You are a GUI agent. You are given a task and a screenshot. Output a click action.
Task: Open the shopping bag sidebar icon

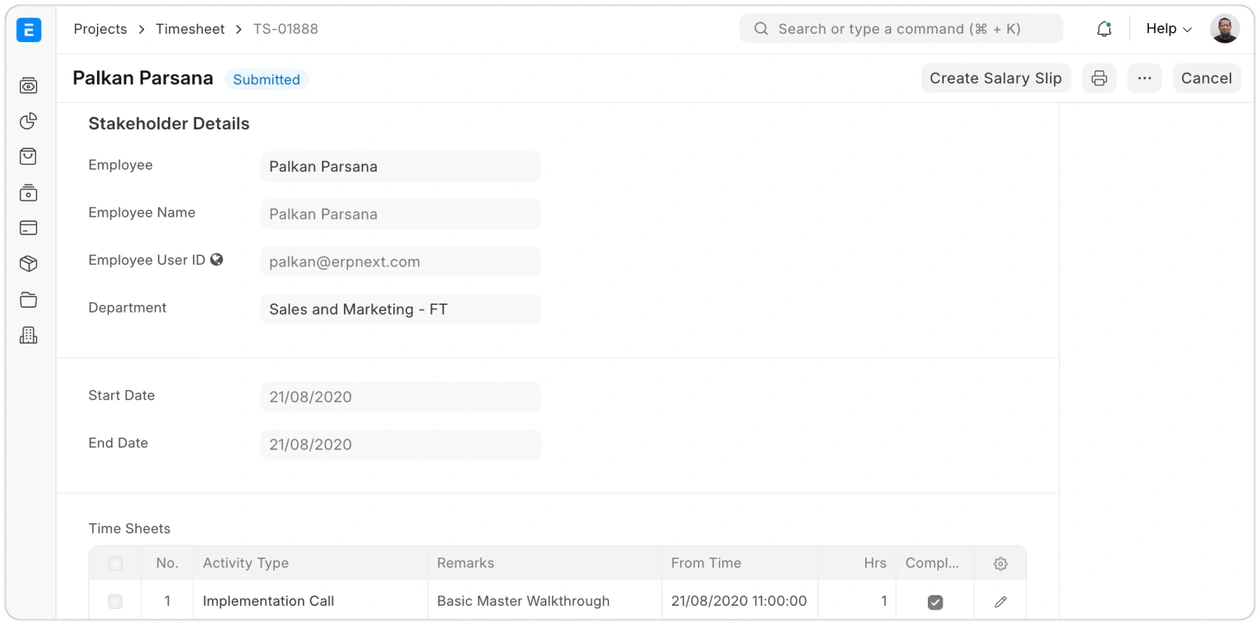pos(29,157)
